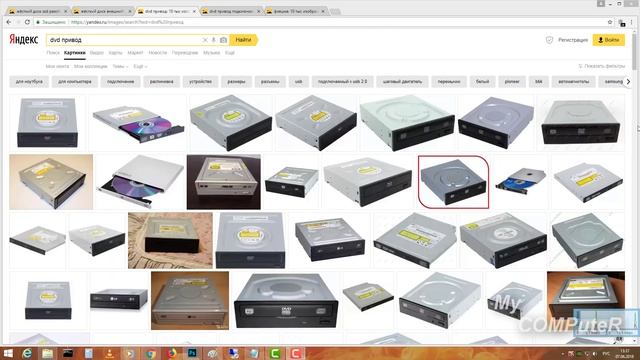This screenshot has width=640, height=360.
Task: Select the 'белый' suggestion chip
Action: pos(482,82)
